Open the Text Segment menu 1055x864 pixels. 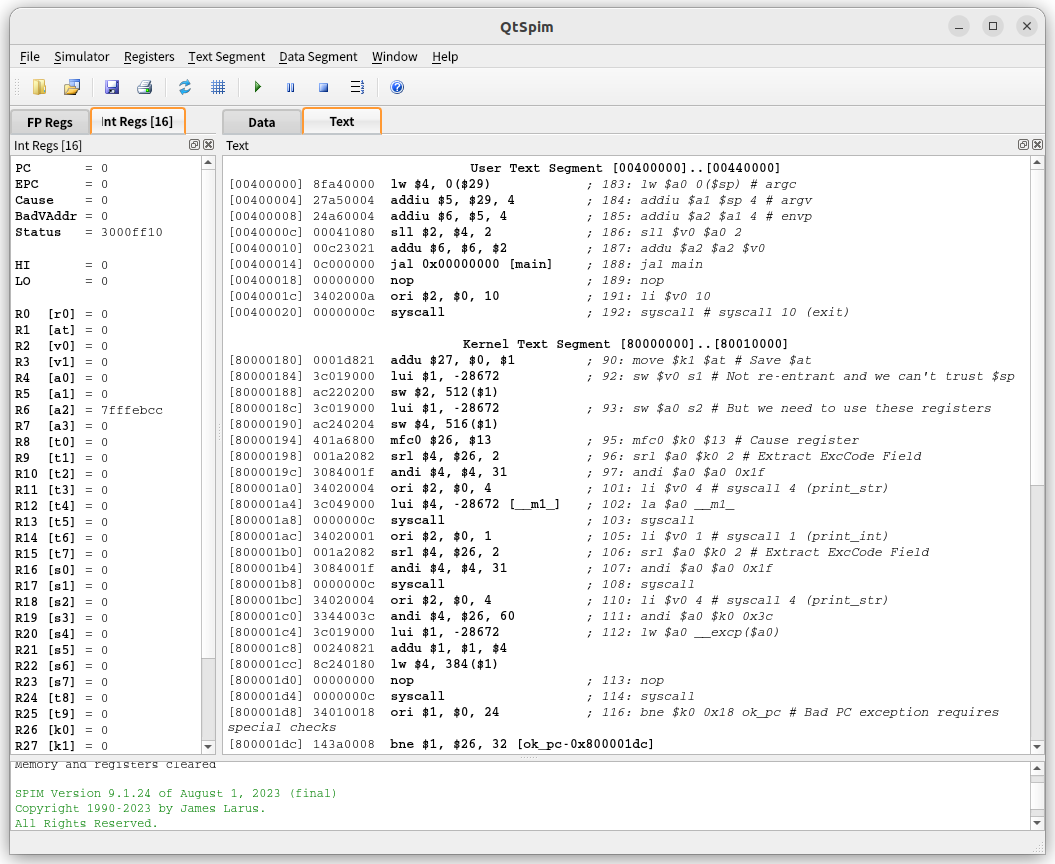226,57
